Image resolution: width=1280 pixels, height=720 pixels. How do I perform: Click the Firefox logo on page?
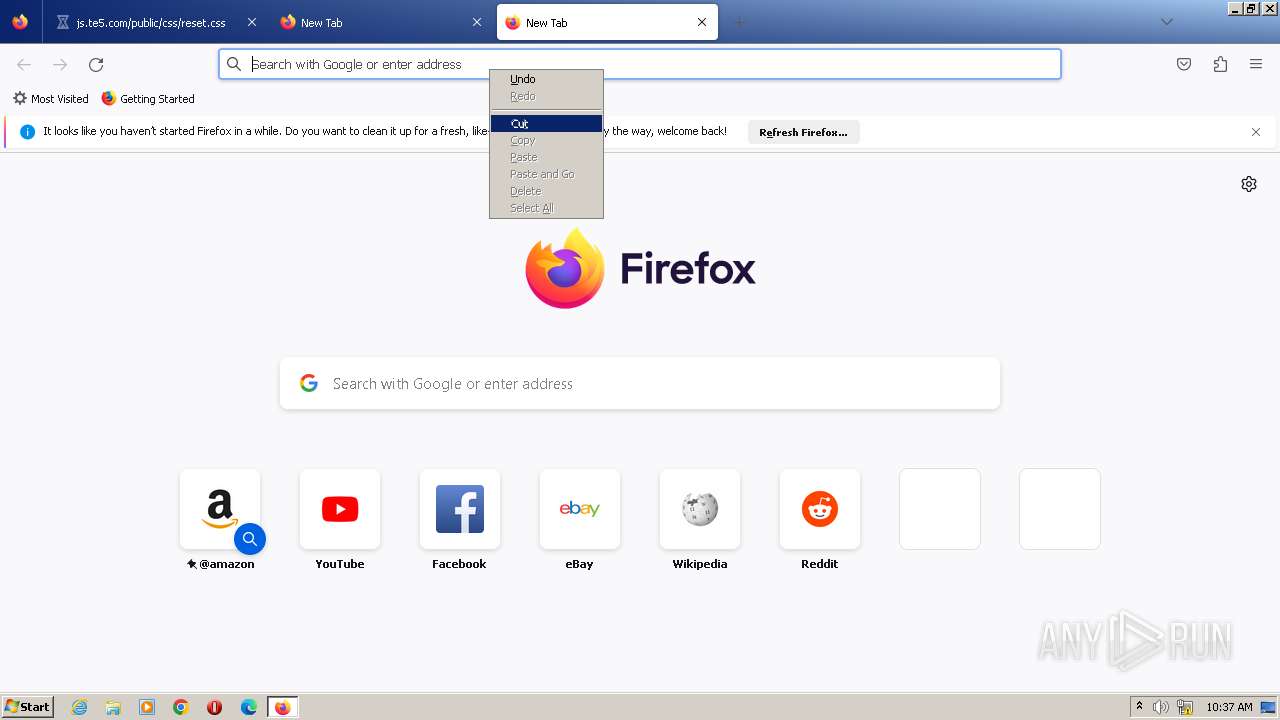(x=565, y=269)
